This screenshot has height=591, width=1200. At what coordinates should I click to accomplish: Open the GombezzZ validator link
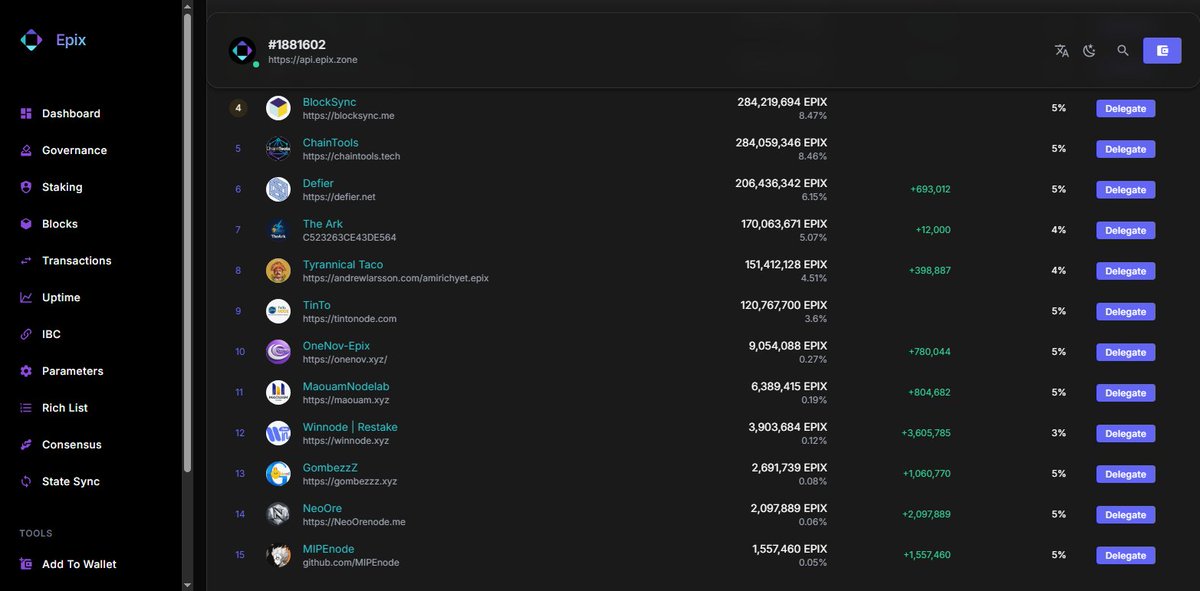330,468
